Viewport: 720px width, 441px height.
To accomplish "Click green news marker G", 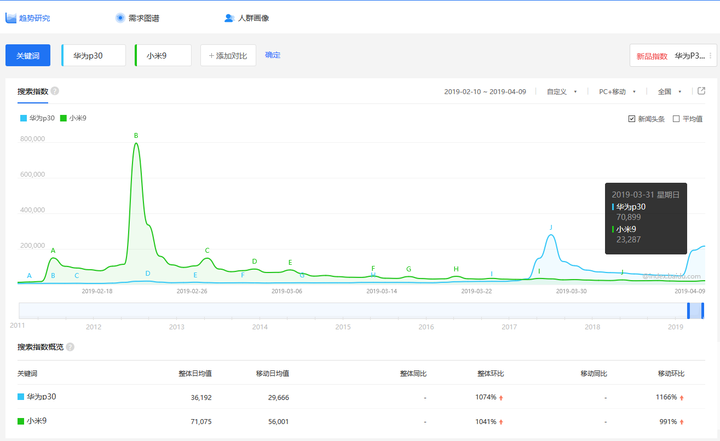I will tap(409, 269).
